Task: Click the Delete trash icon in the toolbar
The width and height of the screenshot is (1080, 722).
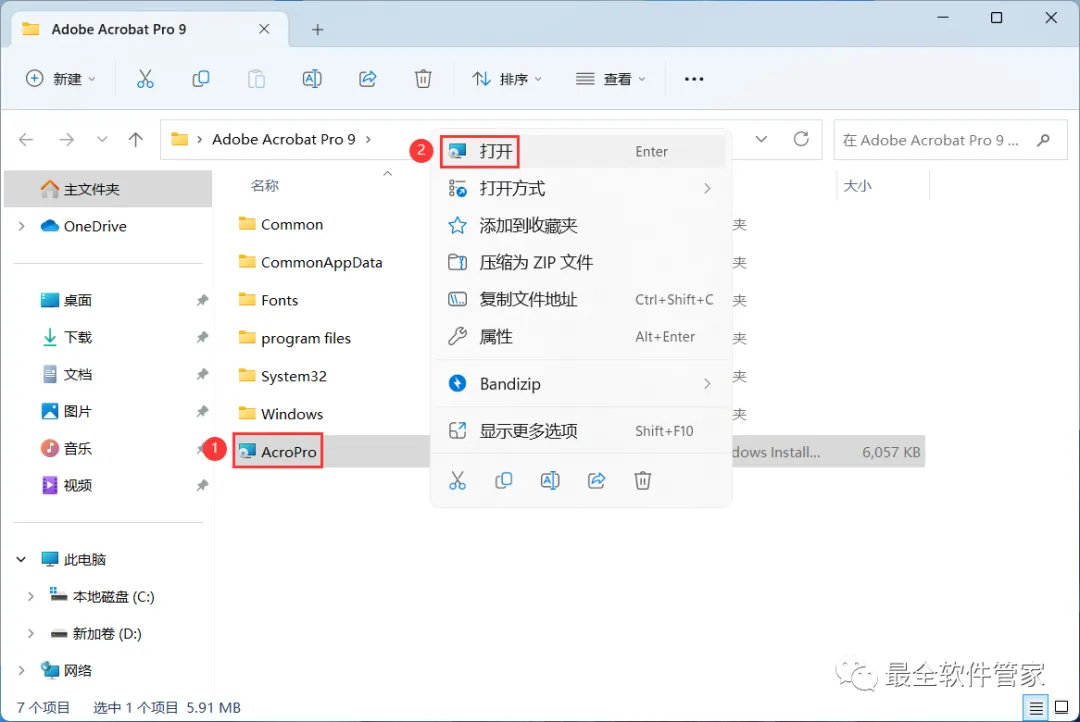Action: pos(423,79)
